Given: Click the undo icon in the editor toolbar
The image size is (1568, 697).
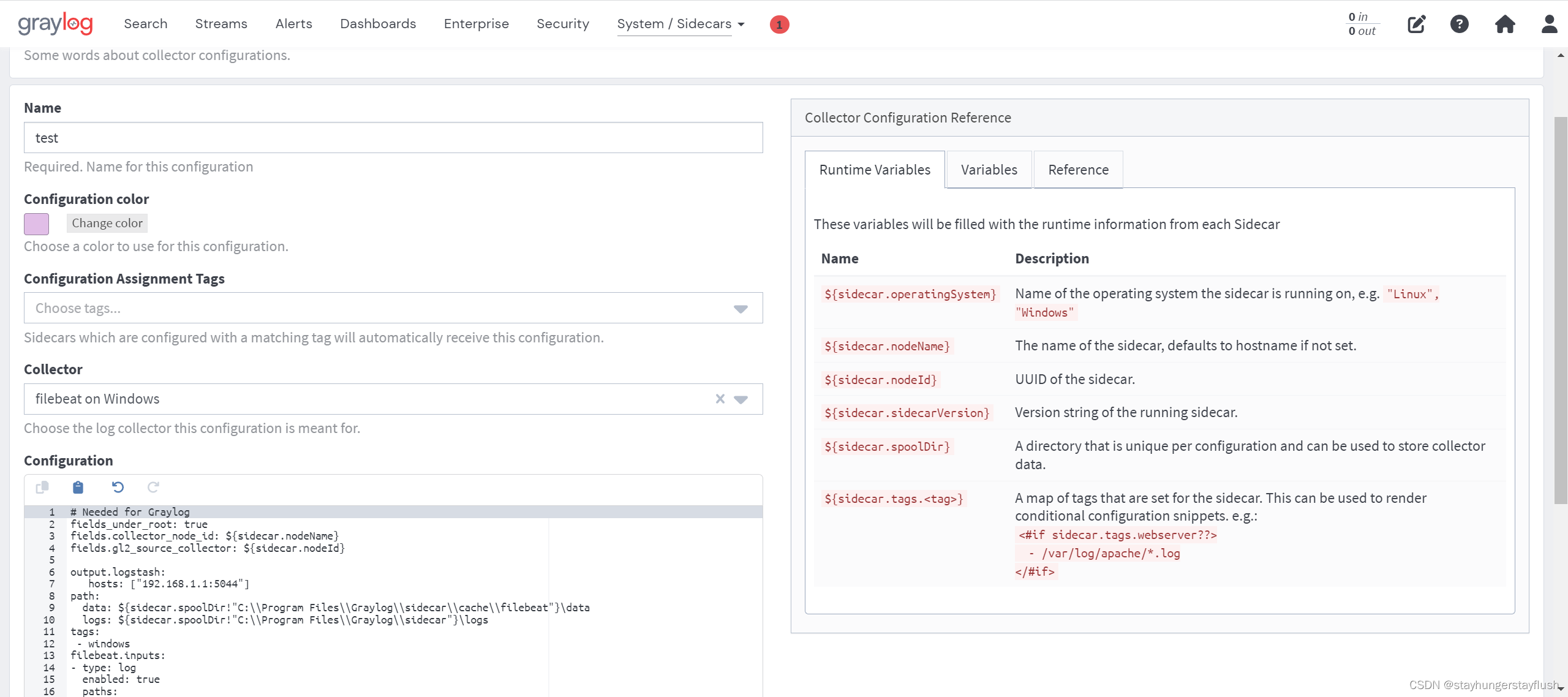Looking at the screenshot, I should [118, 488].
